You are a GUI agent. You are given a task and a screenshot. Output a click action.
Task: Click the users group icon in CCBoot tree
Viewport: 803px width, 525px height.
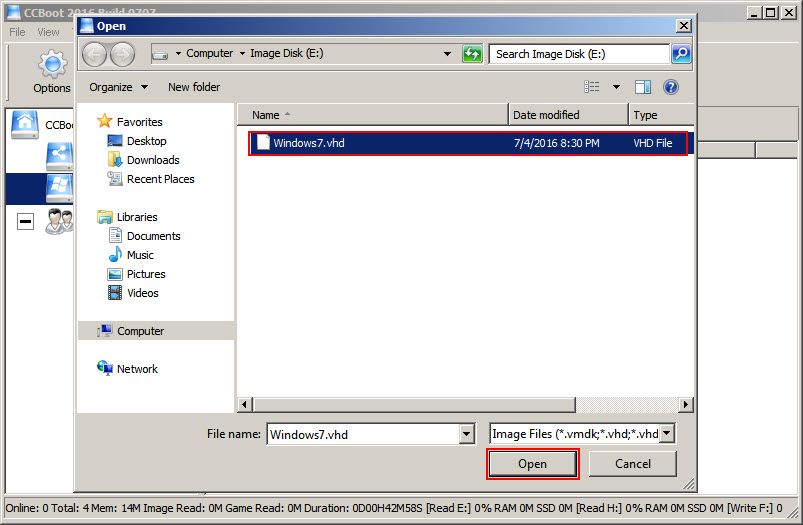(x=59, y=221)
